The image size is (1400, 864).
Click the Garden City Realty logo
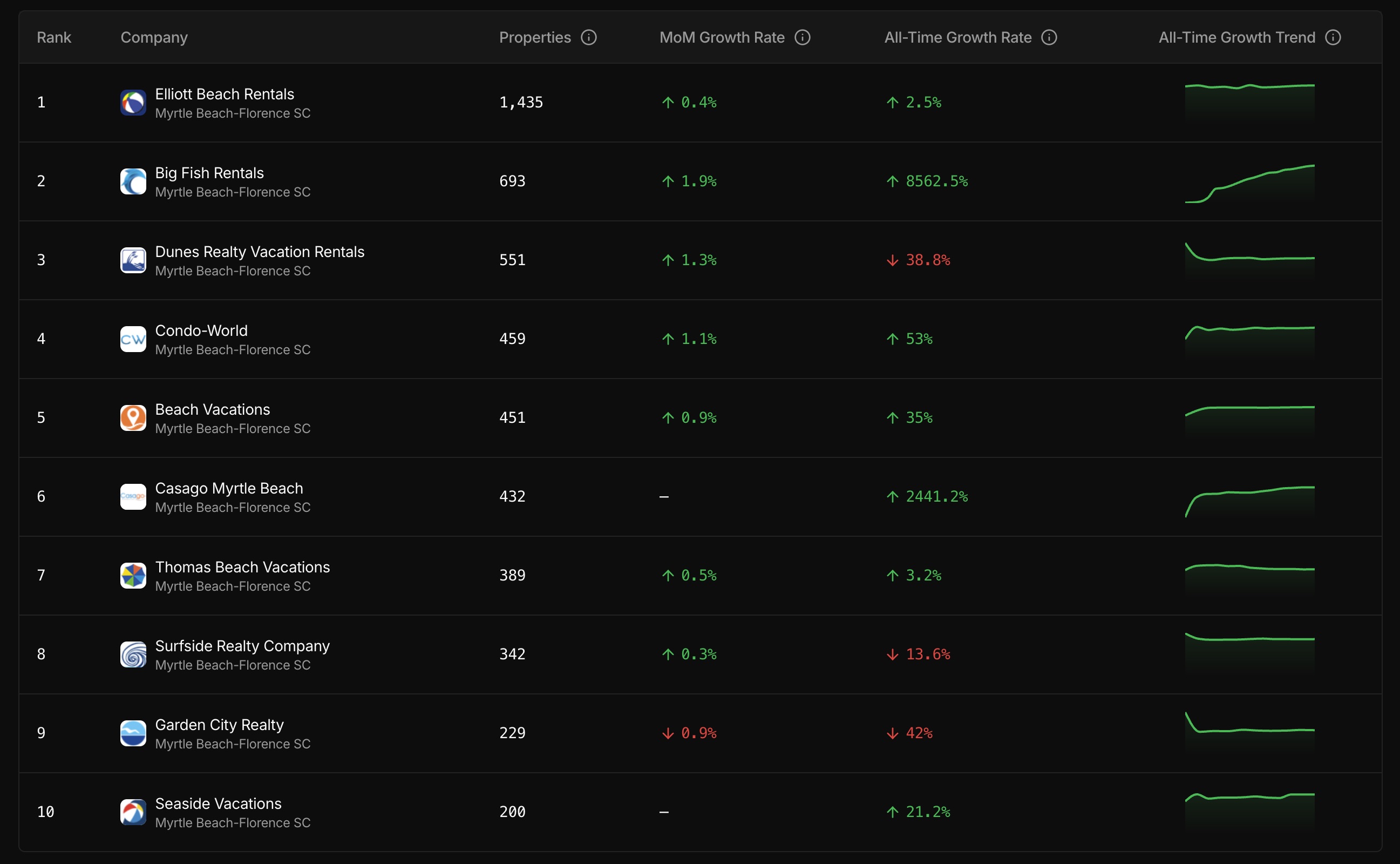133,734
